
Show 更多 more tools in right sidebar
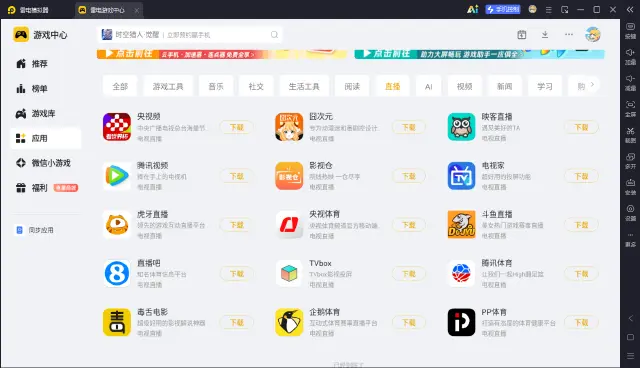(630, 239)
